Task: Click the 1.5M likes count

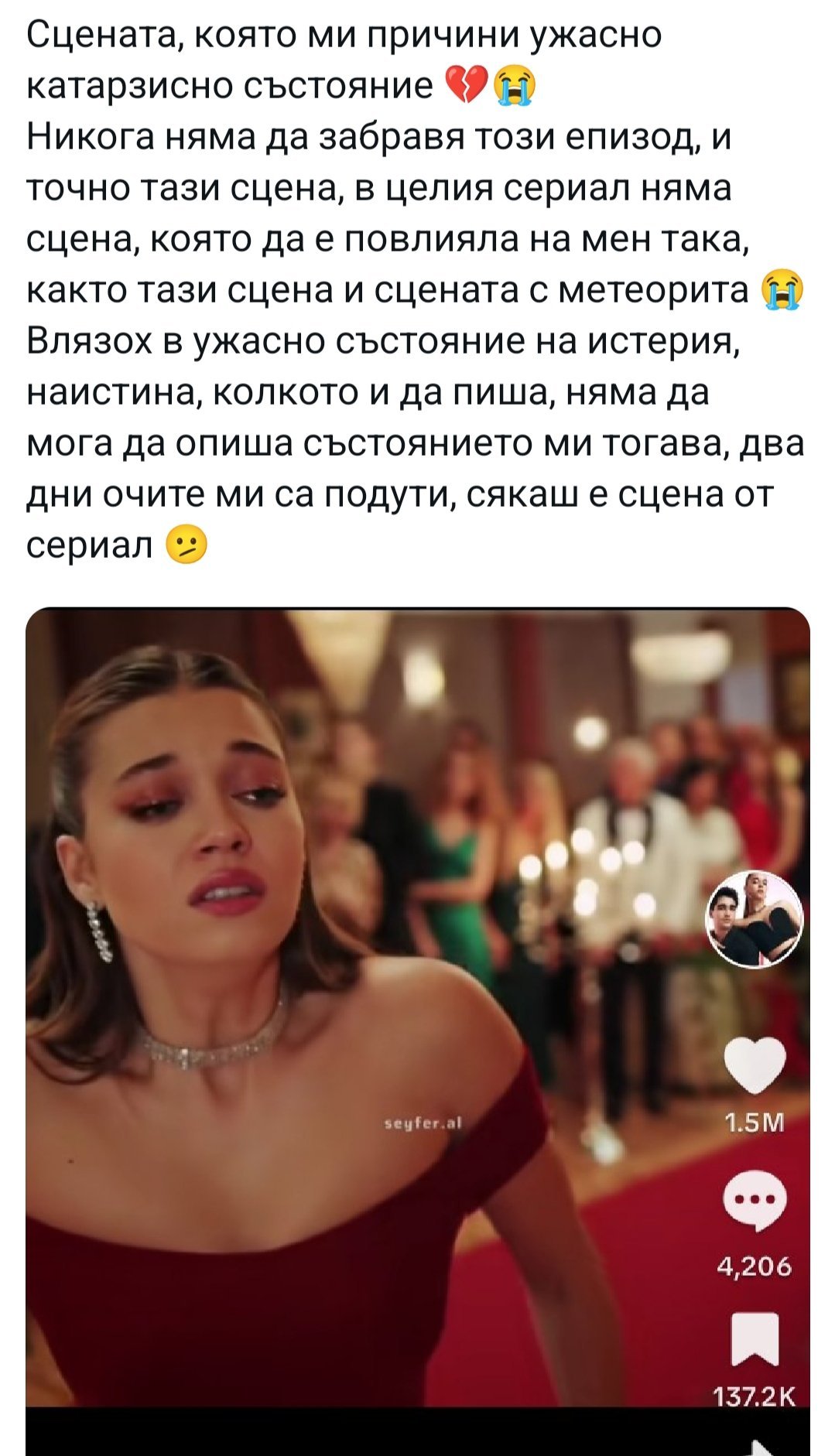Action: coord(755,1123)
